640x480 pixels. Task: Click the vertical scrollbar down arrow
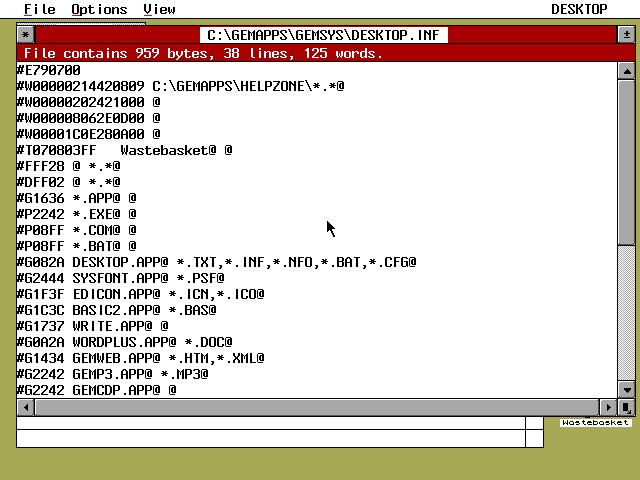pos(627,390)
